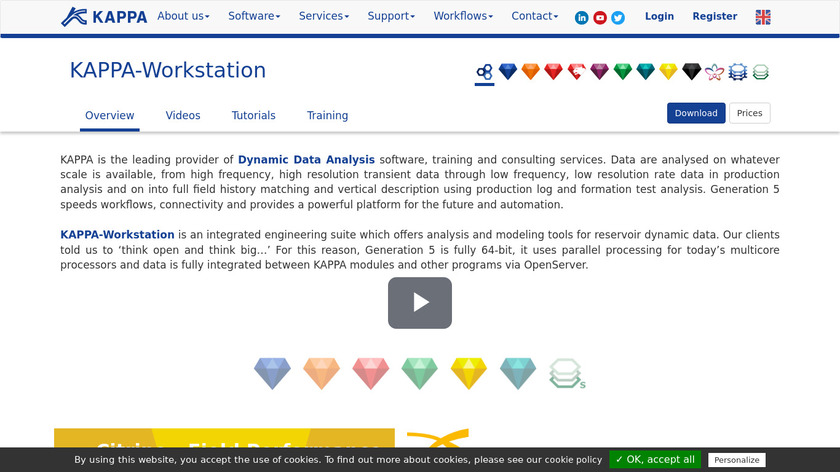Follow the bold KAPPA-Workstation link in paragraph
840x472 pixels.
117,235
